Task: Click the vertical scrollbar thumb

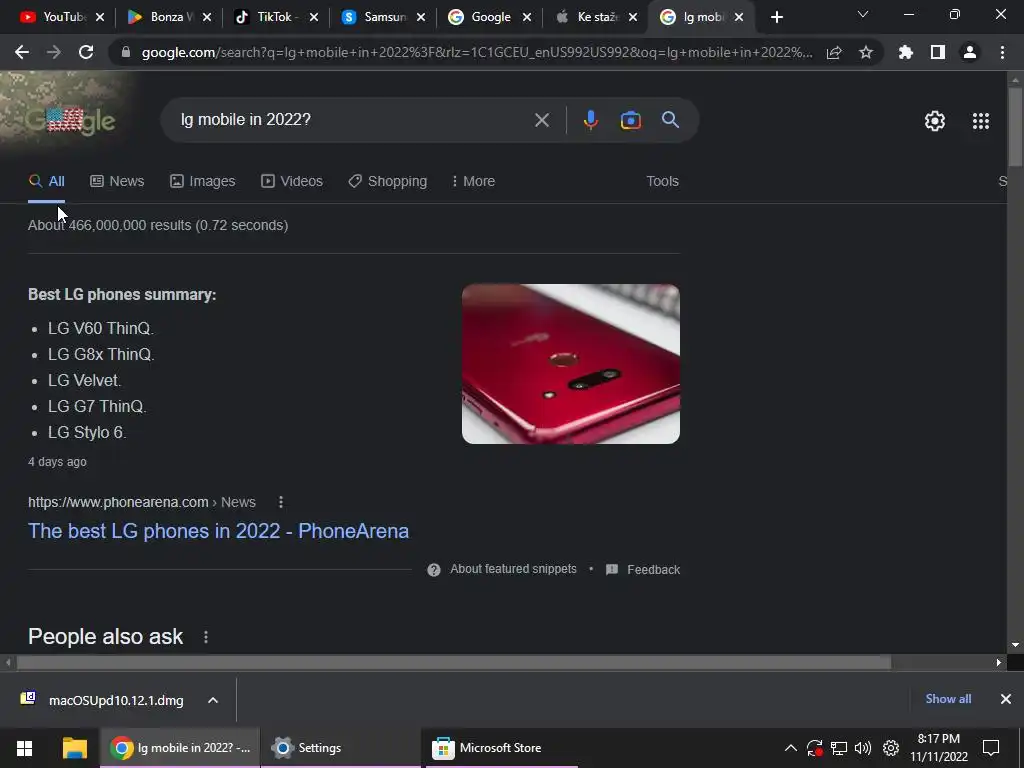Action: coord(1015,127)
